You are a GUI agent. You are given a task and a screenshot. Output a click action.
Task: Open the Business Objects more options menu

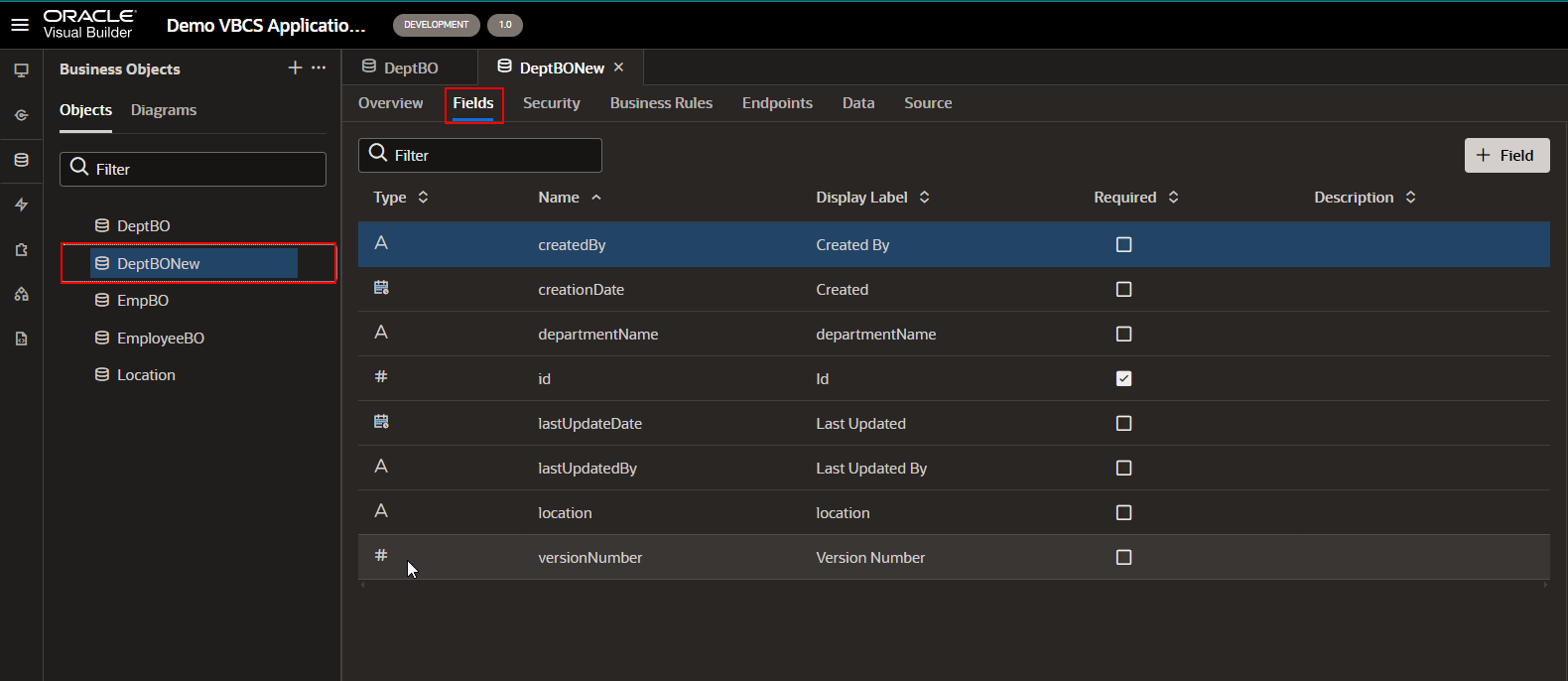point(319,68)
